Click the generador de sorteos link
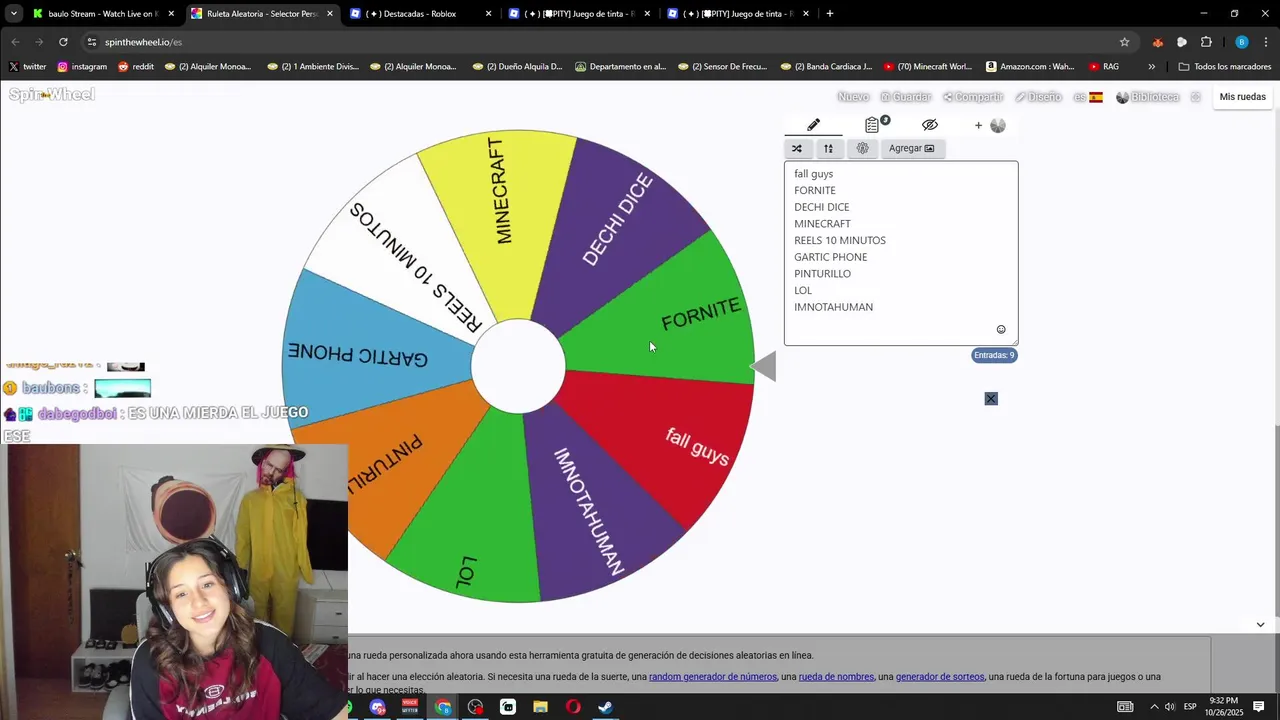 coord(940,677)
